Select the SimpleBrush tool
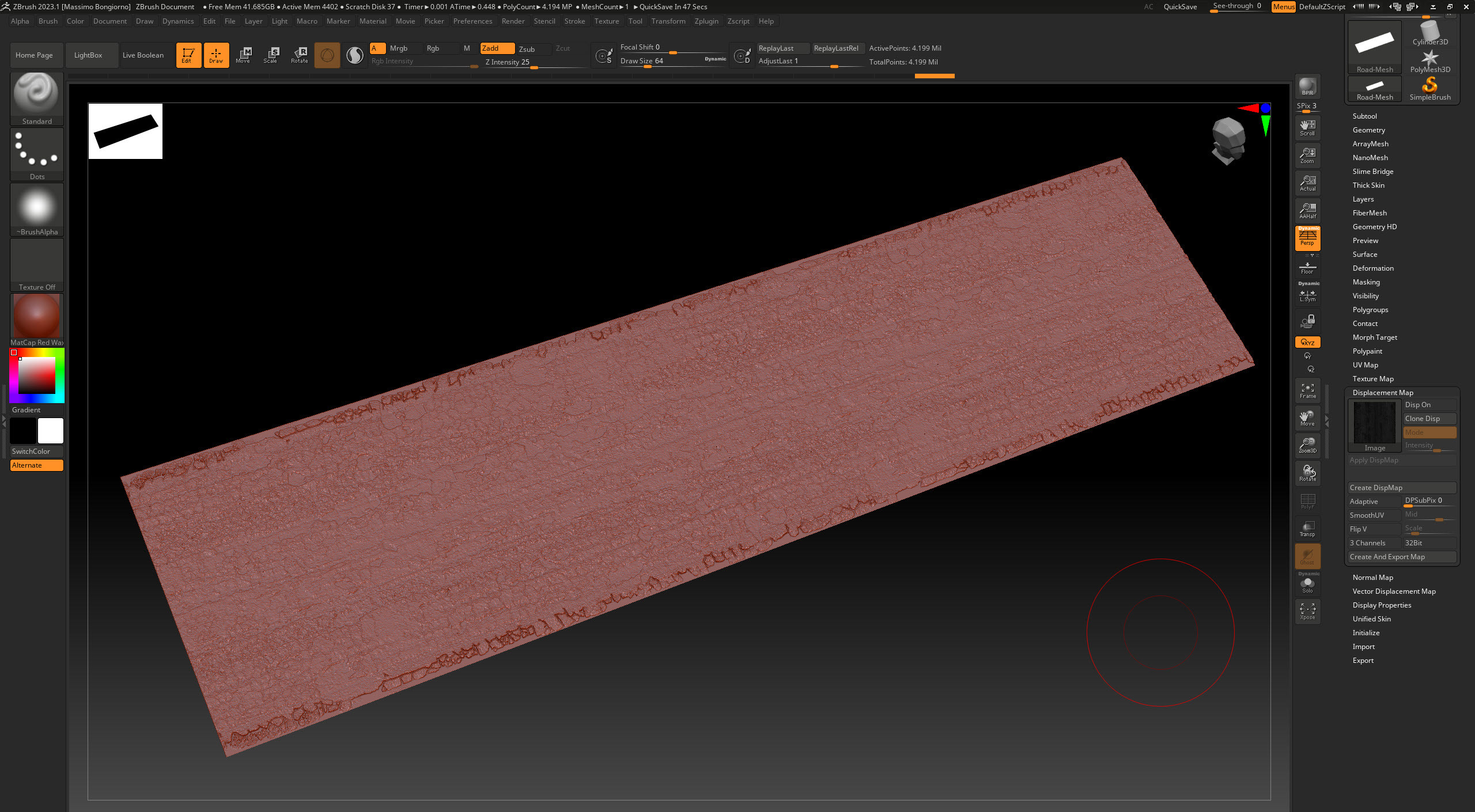The image size is (1475, 812). [x=1430, y=89]
